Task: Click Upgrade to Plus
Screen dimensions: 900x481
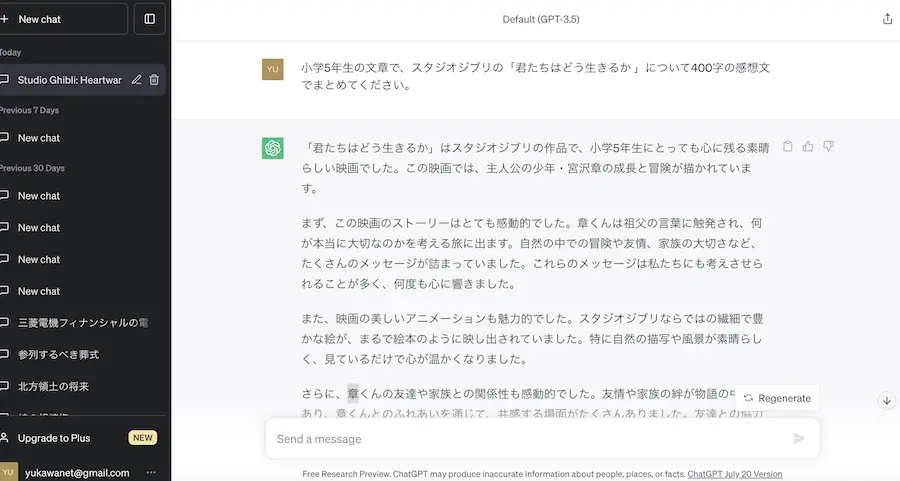Action: (x=54, y=438)
